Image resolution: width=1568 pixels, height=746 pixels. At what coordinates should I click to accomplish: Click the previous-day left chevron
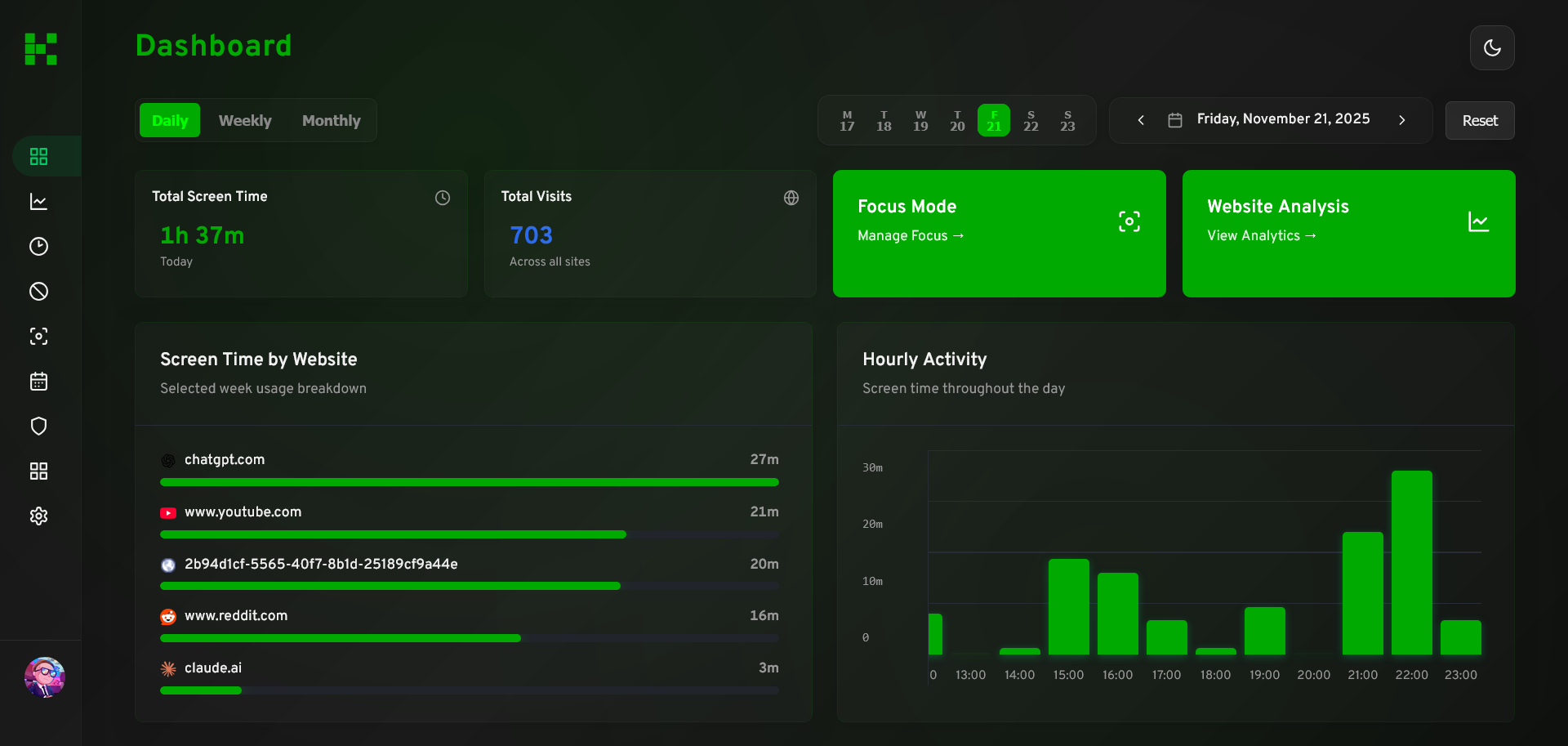point(1140,119)
